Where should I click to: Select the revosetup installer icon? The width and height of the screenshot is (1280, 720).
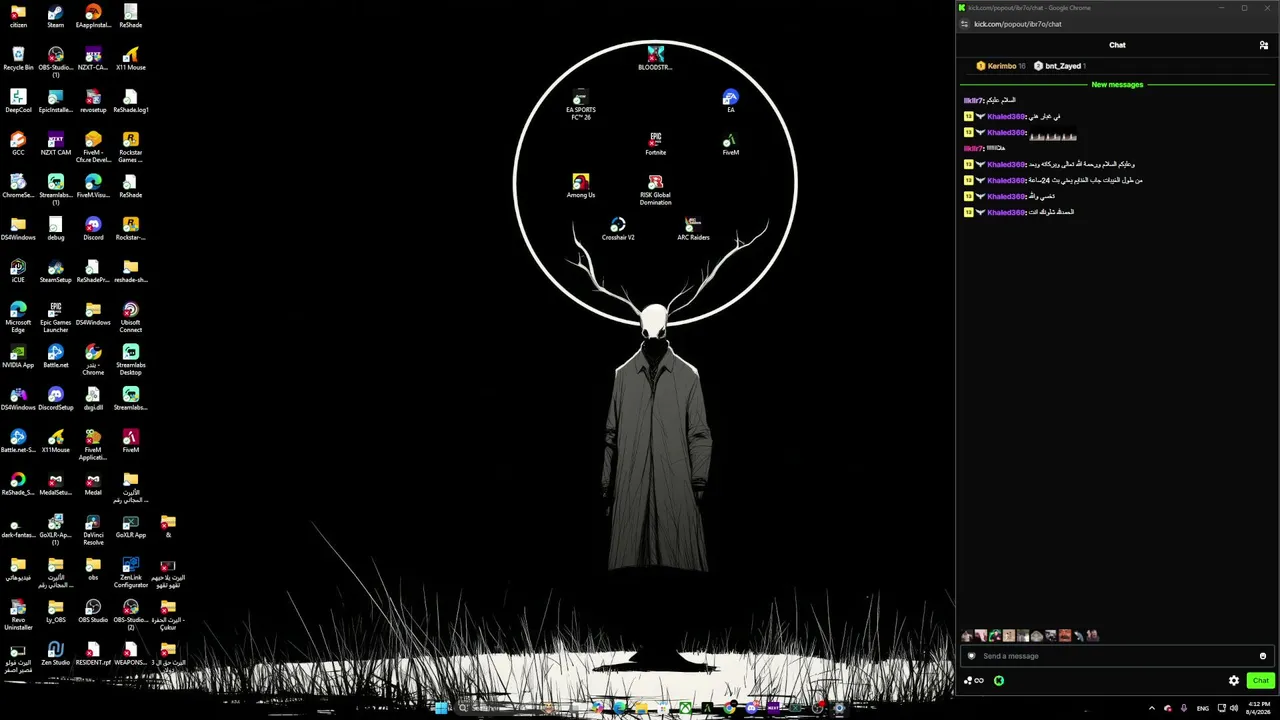[93, 101]
